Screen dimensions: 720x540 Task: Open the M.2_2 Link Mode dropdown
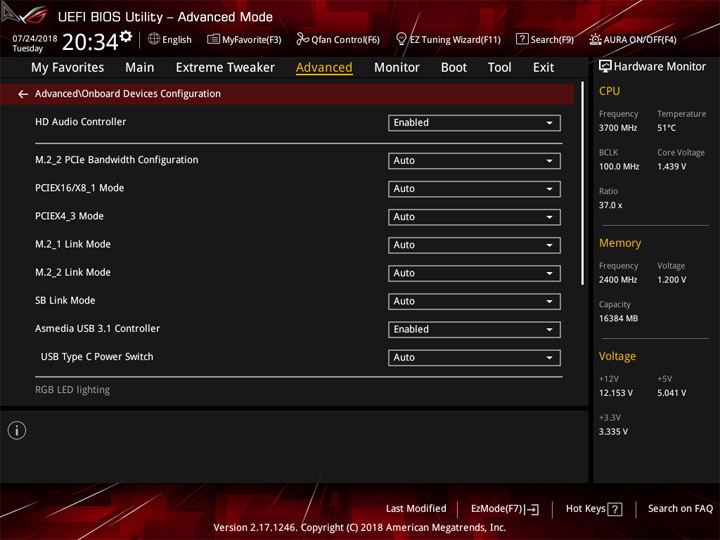coord(474,273)
